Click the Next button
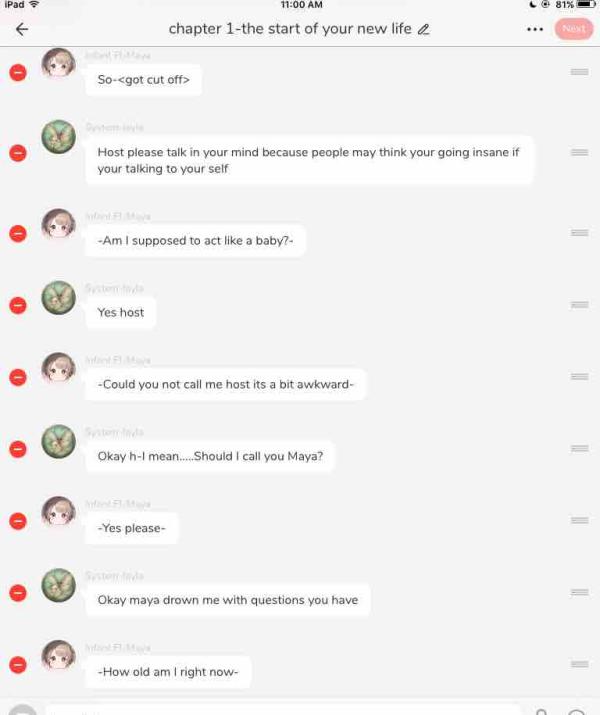 click(x=574, y=29)
